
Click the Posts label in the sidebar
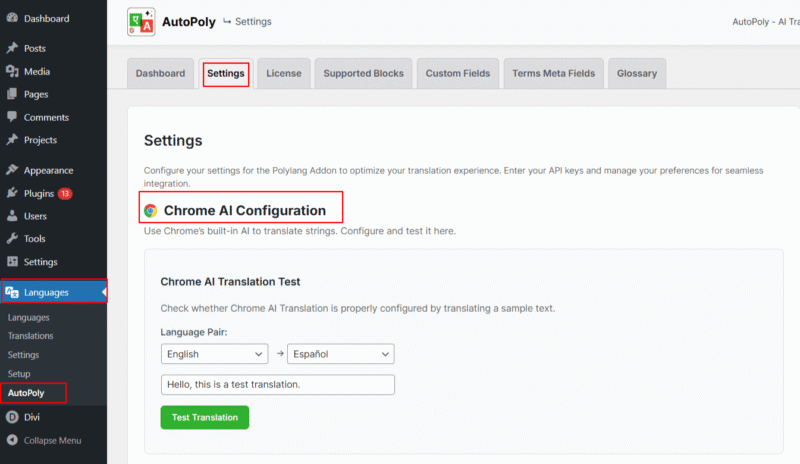pyautogui.click(x=35, y=48)
